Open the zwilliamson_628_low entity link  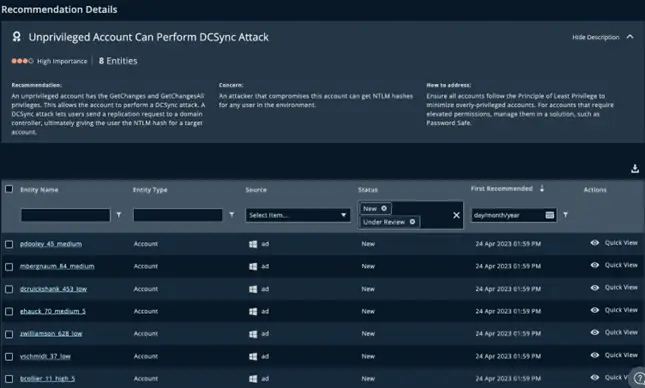pyautogui.click(x=51, y=334)
